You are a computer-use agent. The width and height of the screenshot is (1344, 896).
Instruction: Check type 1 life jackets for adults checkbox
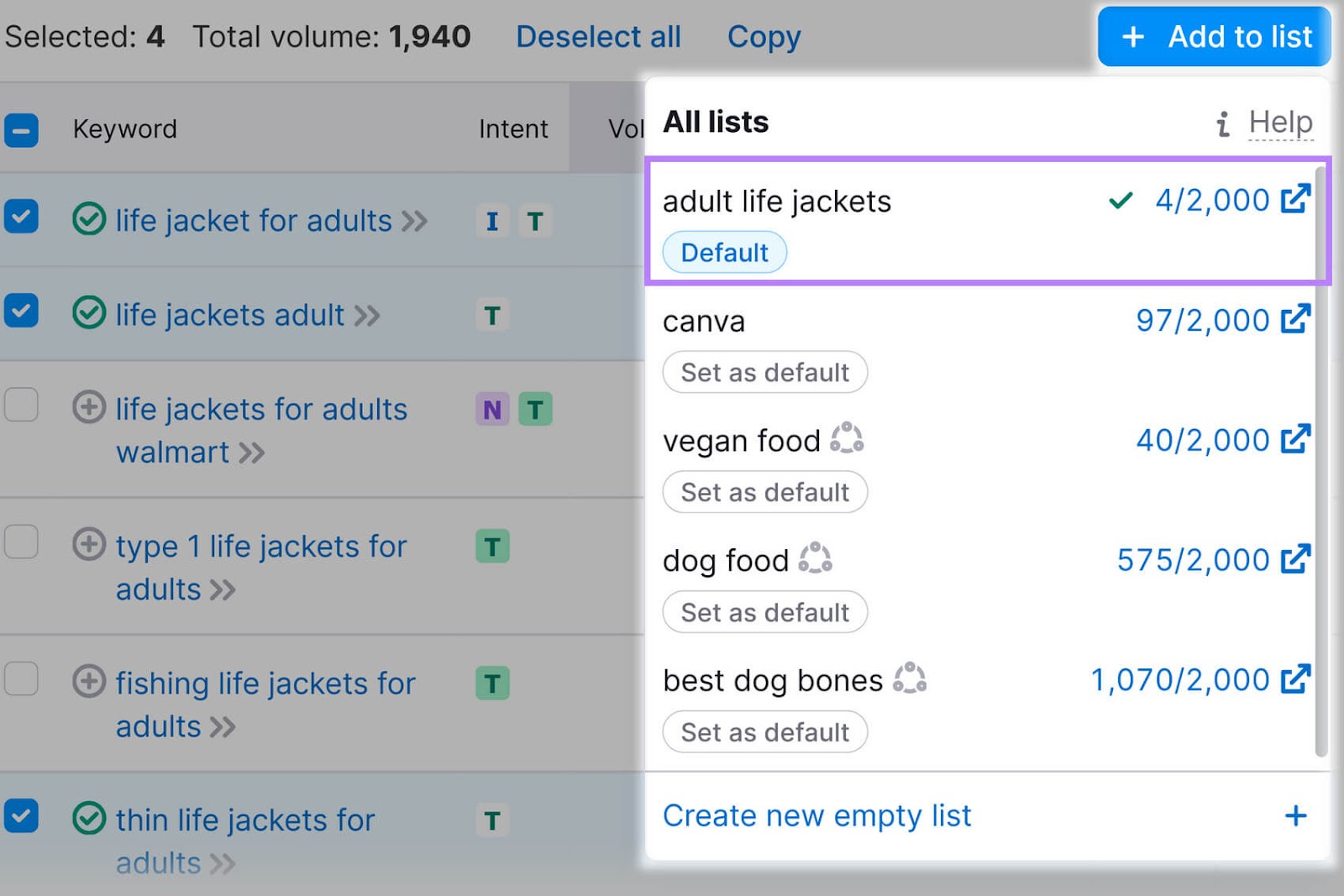(x=21, y=542)
